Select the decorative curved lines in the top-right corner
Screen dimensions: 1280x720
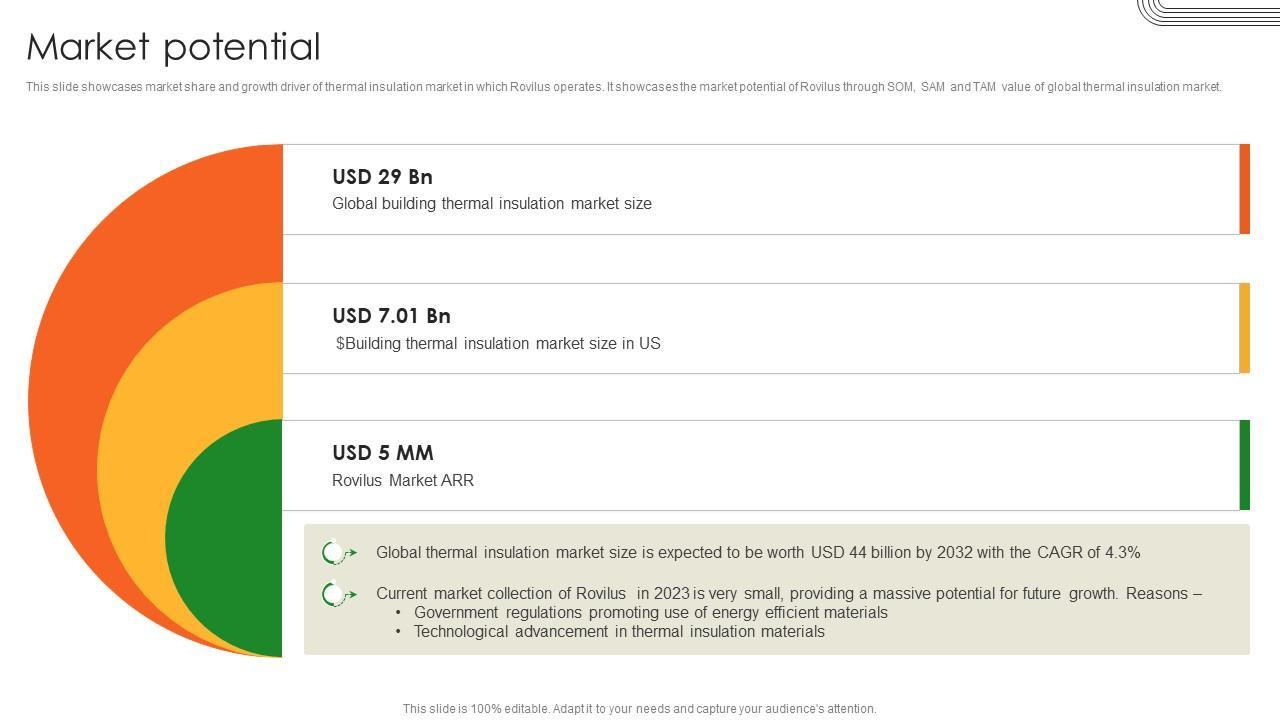tap(1208, 12)
